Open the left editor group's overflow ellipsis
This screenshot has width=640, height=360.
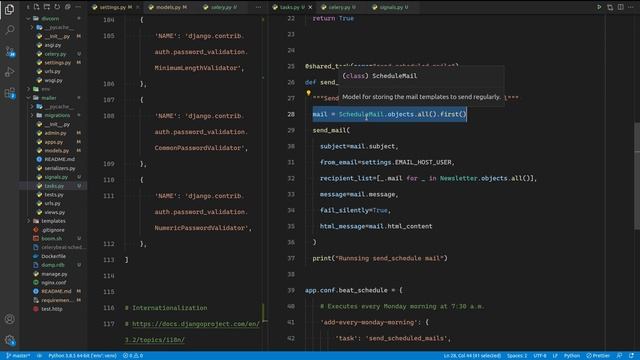point(258,7)
